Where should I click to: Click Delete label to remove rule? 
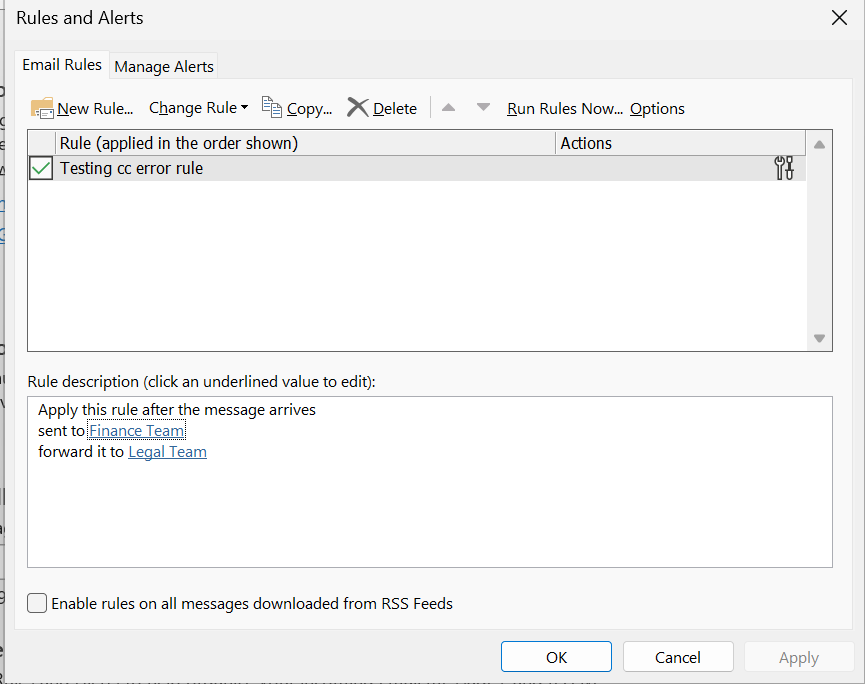click(x=394, y=109)
